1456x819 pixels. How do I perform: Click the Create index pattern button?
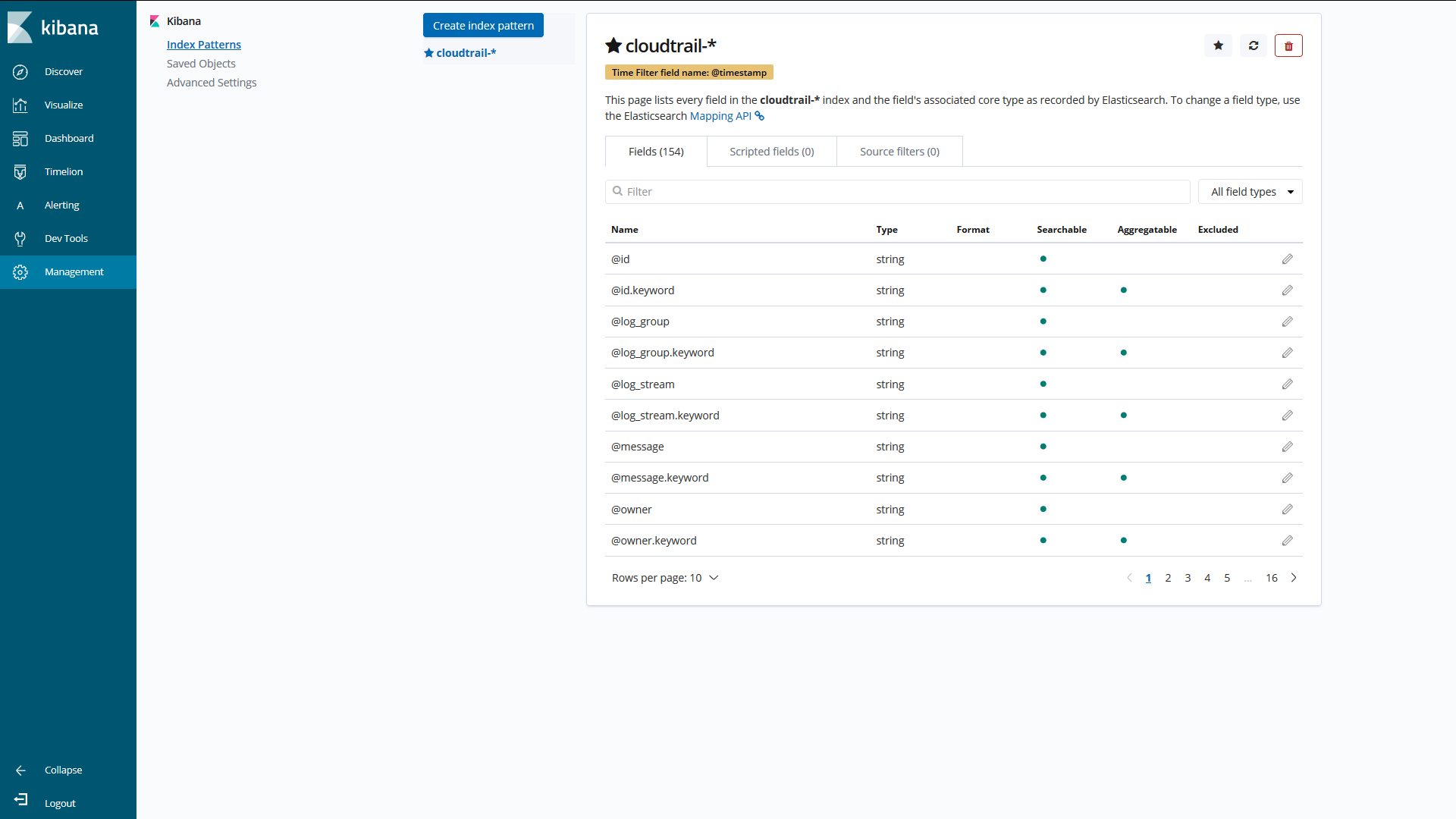483,25
